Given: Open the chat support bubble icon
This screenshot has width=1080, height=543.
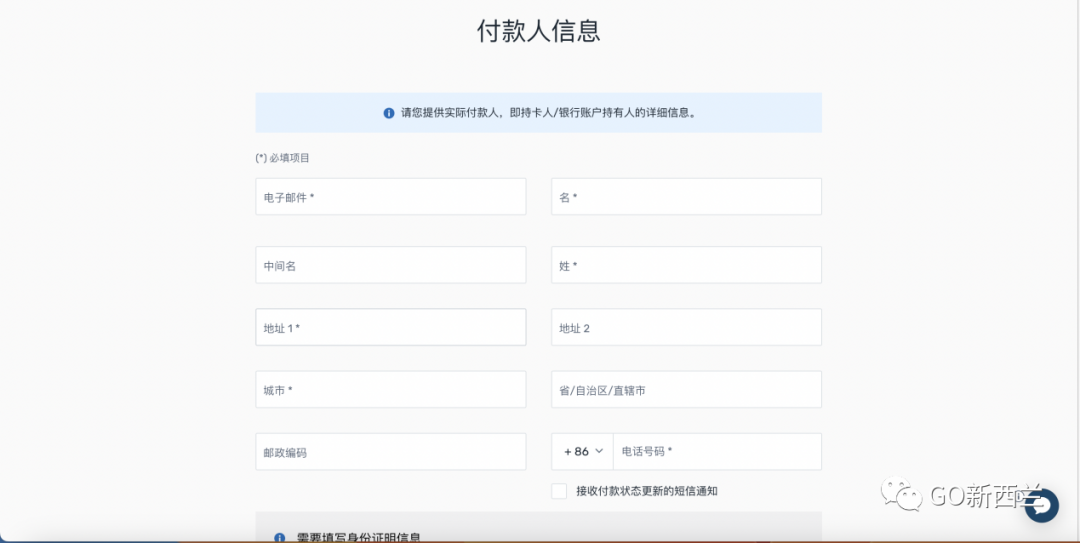Looking at the screenshot, I should tap(1041, 506).
